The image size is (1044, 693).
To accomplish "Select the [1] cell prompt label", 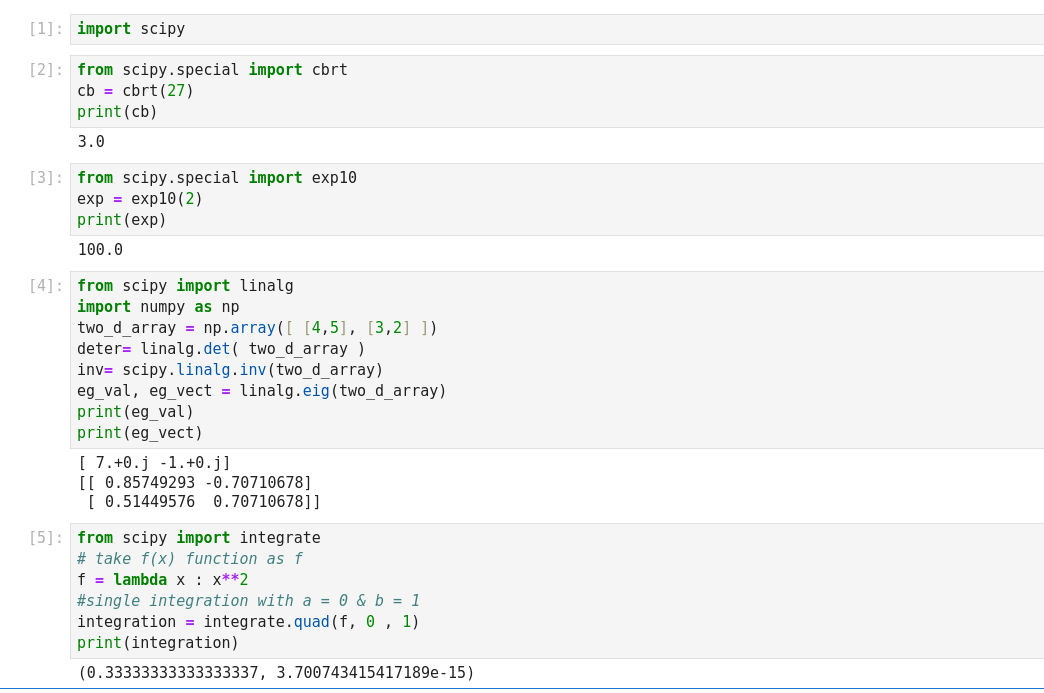I will point(45,29).
